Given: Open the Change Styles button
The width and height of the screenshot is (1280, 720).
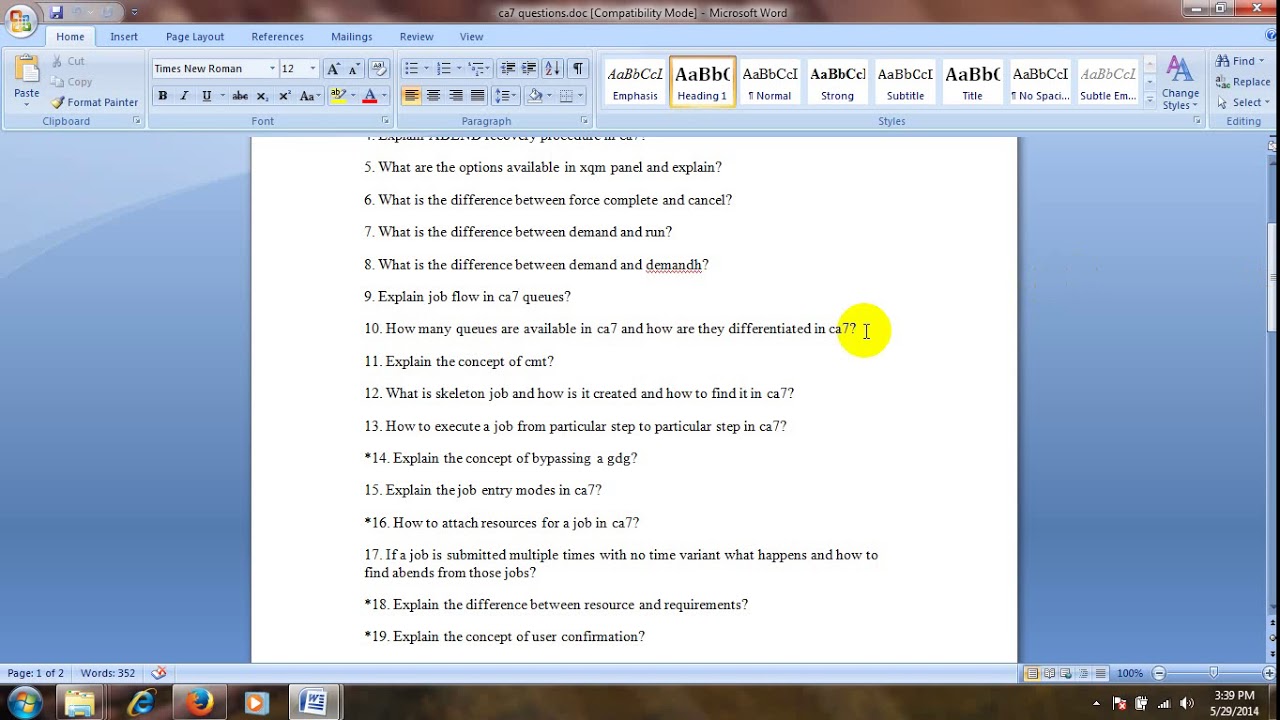Looking at the screenshot, I should (x=1180, y=82).
